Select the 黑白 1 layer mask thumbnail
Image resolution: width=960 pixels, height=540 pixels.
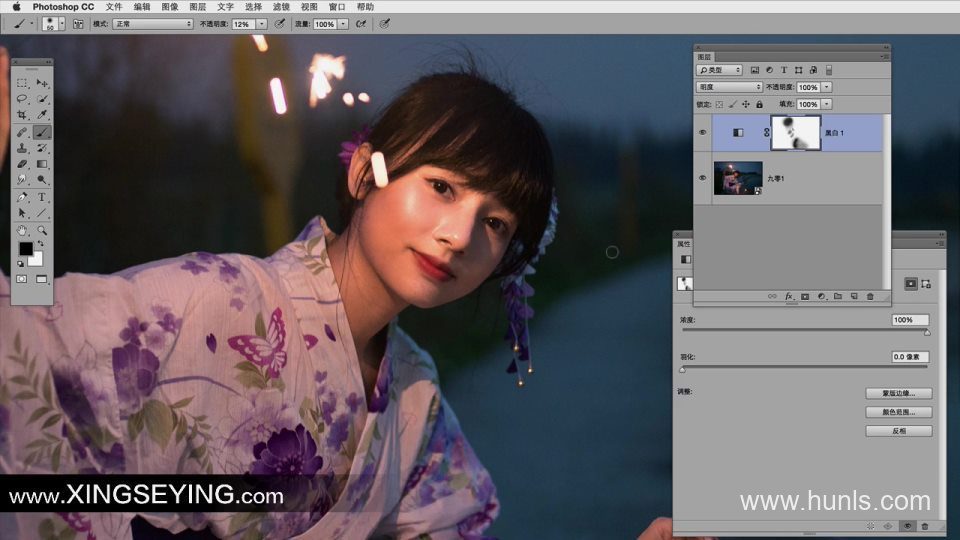pos(796,133)
